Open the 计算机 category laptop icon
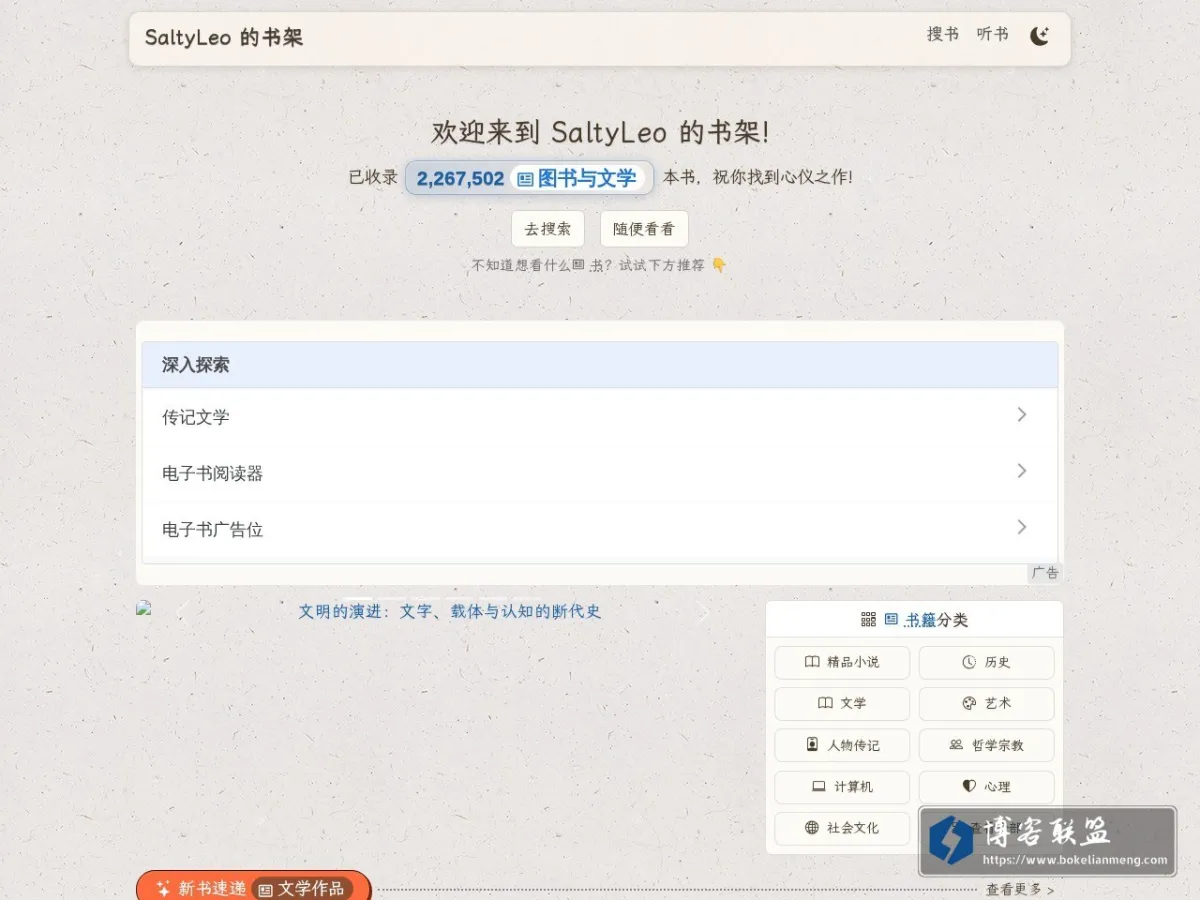The image size is (1200, 900). [819, 787]
